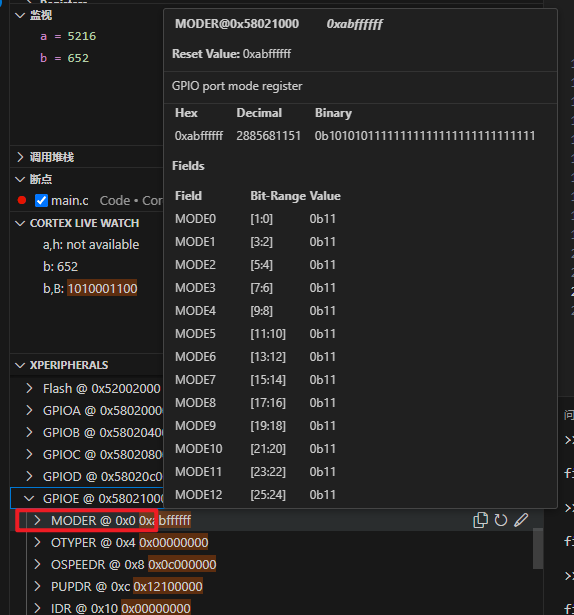Image resolution: width=574 pixels, height=615 pixels.
Task: Click the binary value in tooltip
Action: click(425, 136)
